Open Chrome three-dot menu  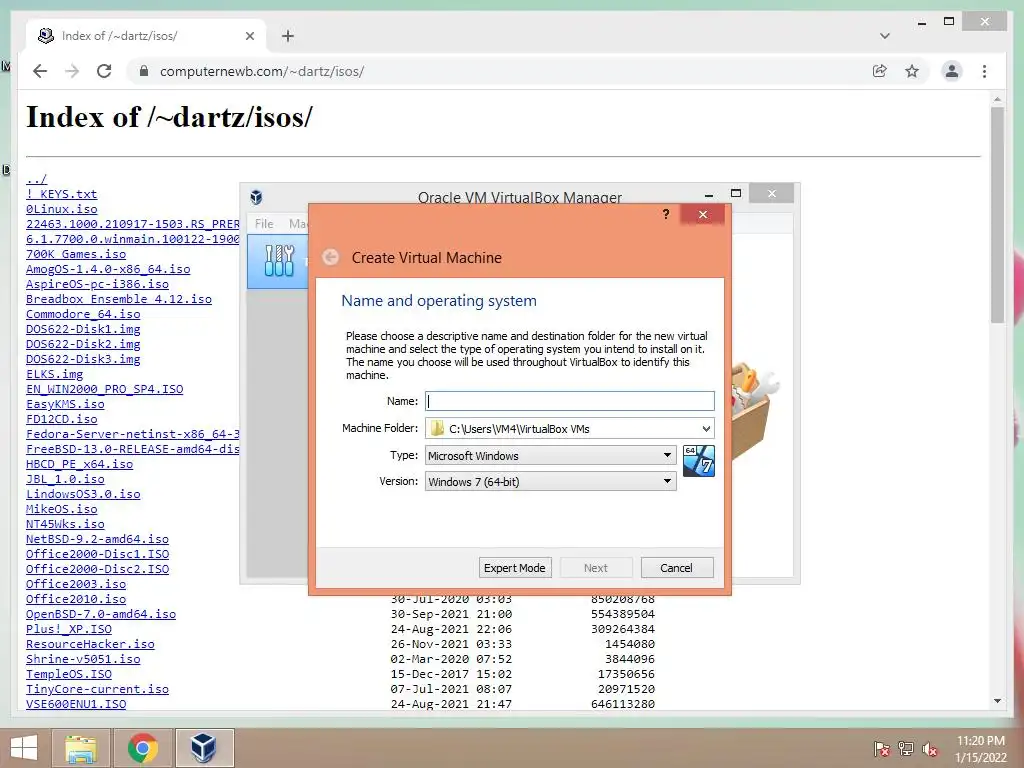(x=984, y=71)
